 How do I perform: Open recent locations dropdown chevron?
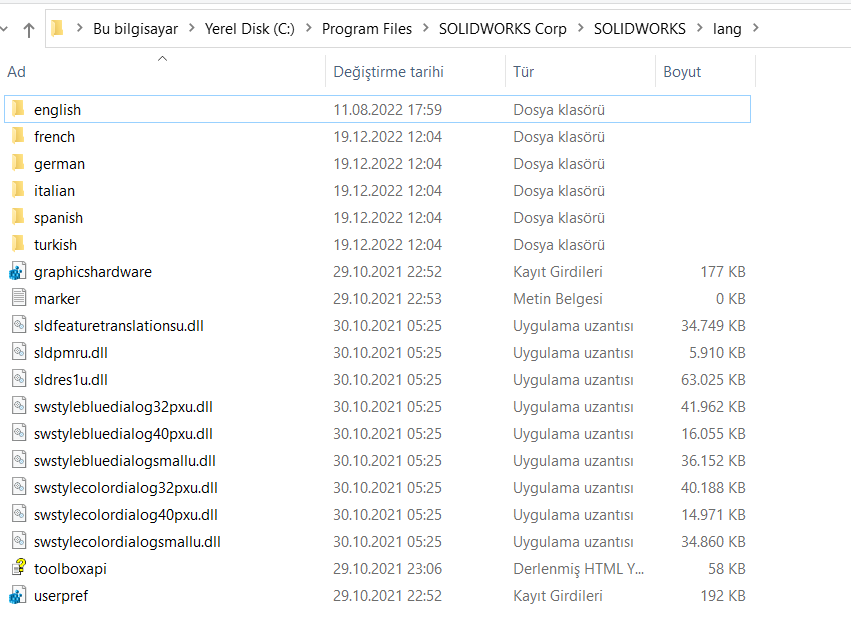click(x=4, y=29)
